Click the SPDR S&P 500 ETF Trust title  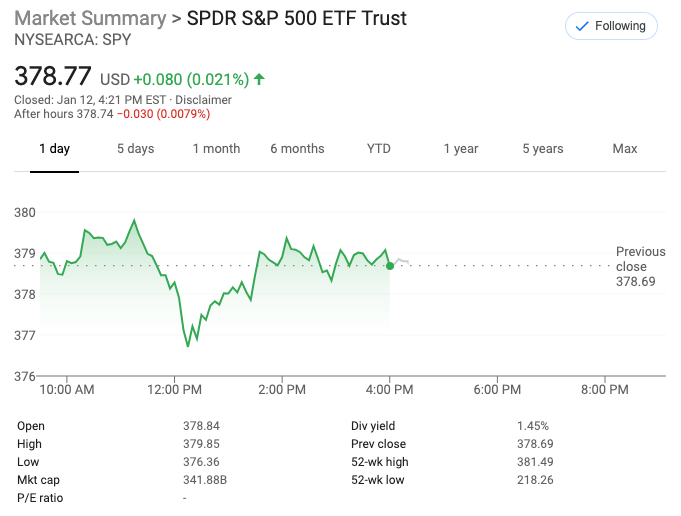point(297,19)
